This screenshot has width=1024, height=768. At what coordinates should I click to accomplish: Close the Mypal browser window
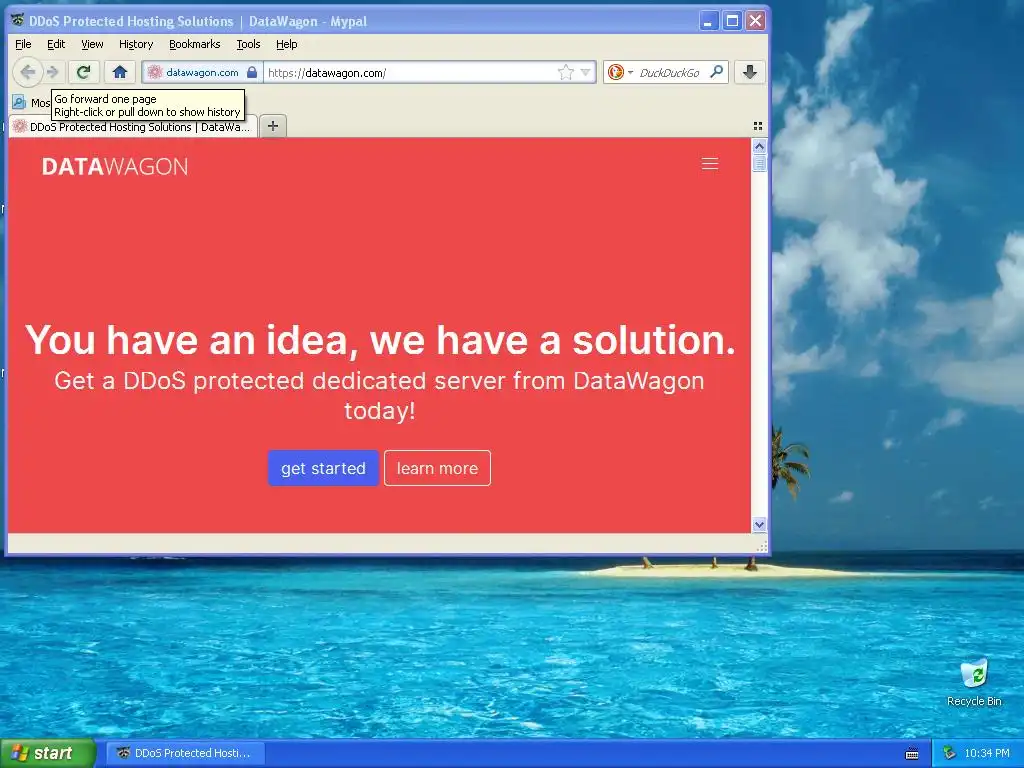tap(756, 21)
